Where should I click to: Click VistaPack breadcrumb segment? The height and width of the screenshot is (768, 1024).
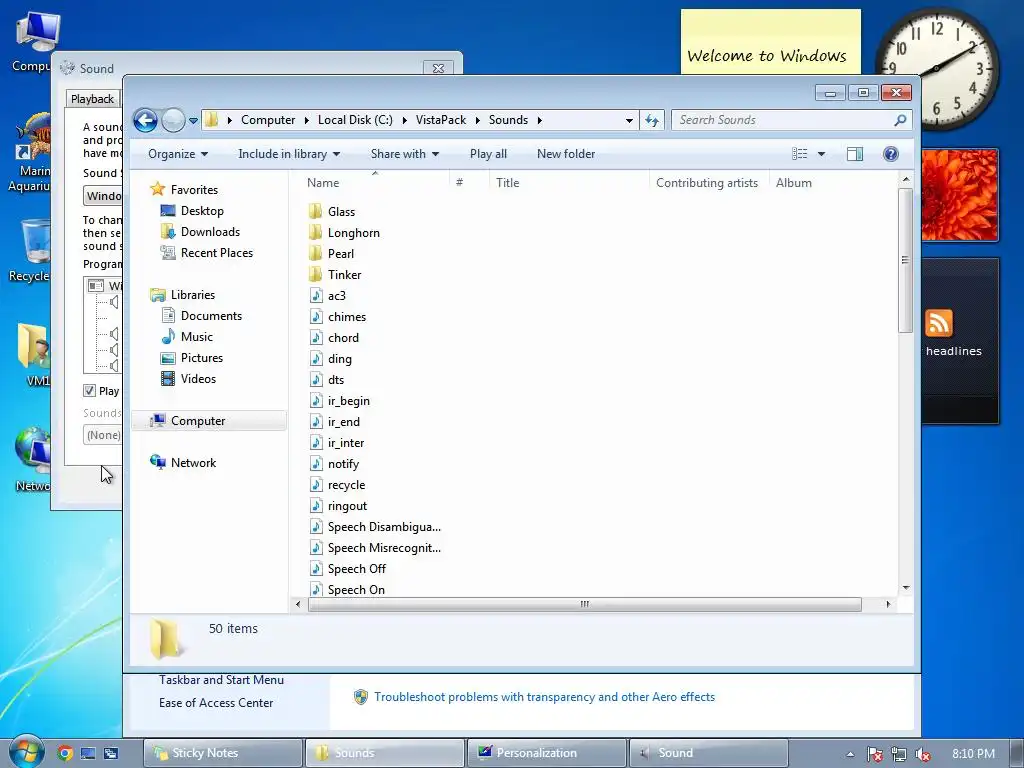[441, 120]
